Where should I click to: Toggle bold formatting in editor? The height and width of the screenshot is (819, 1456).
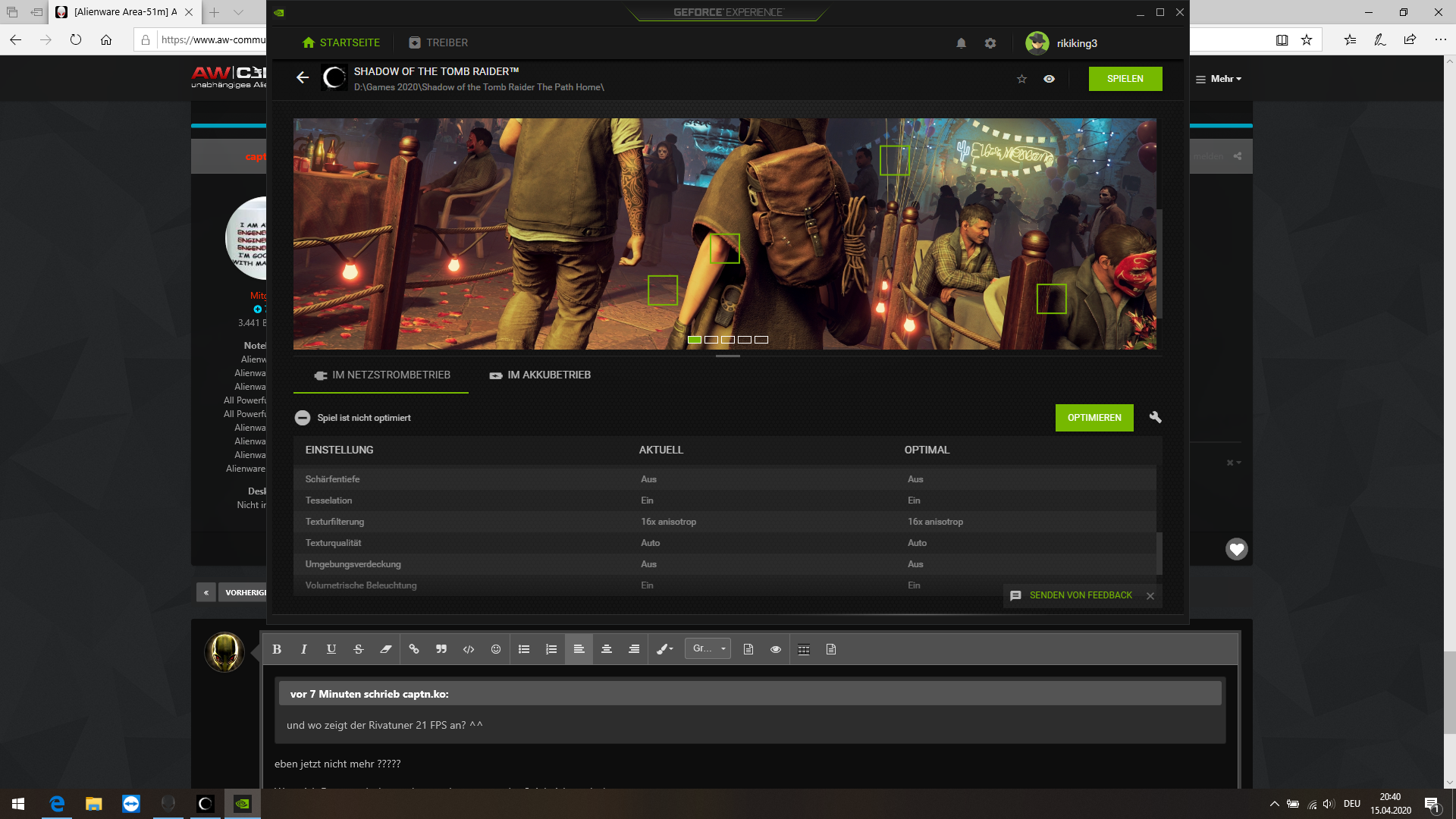pyautogui.click(x=277, y=649)
